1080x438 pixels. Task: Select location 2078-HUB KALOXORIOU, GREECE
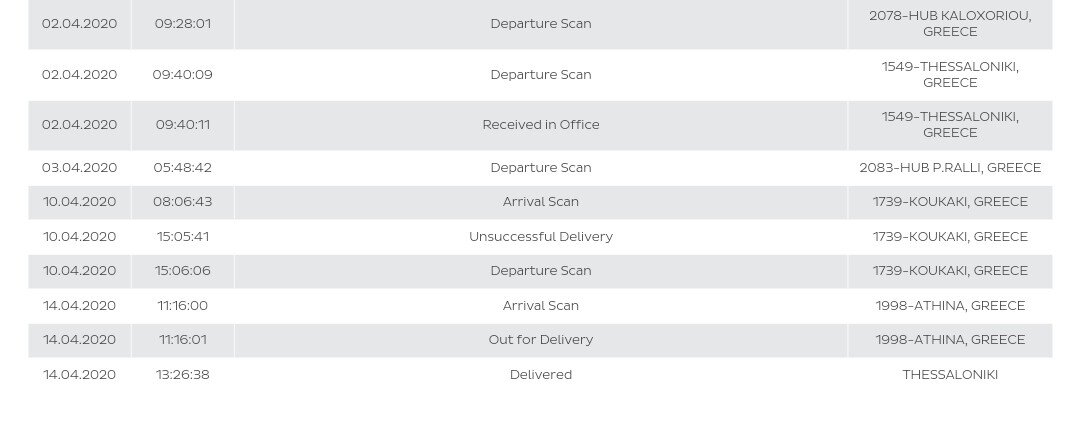pyautogui.click(x=951, y=23)
